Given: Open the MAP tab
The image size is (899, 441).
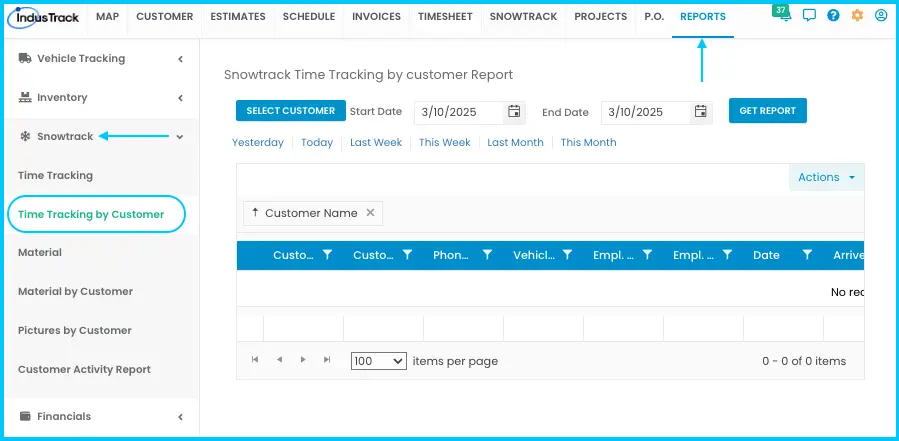Looking at the screenshot, I should 107,17.
